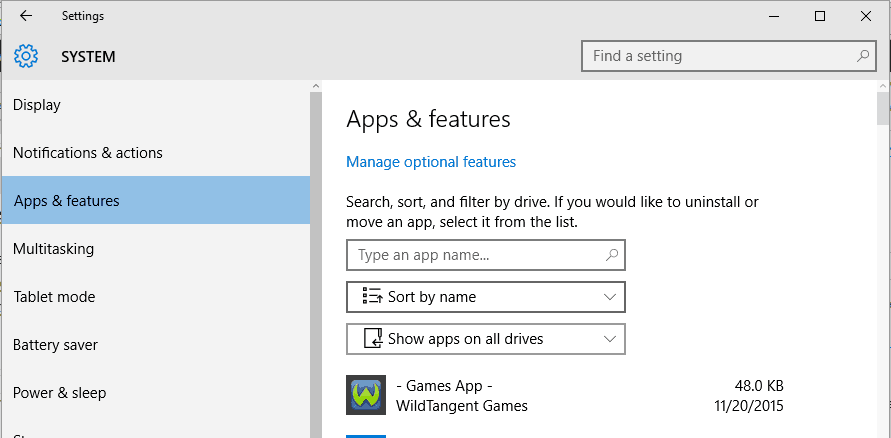Open Notifications & actions settings
This screenshot has height=438, width=891.
click(x=156, y=153)
